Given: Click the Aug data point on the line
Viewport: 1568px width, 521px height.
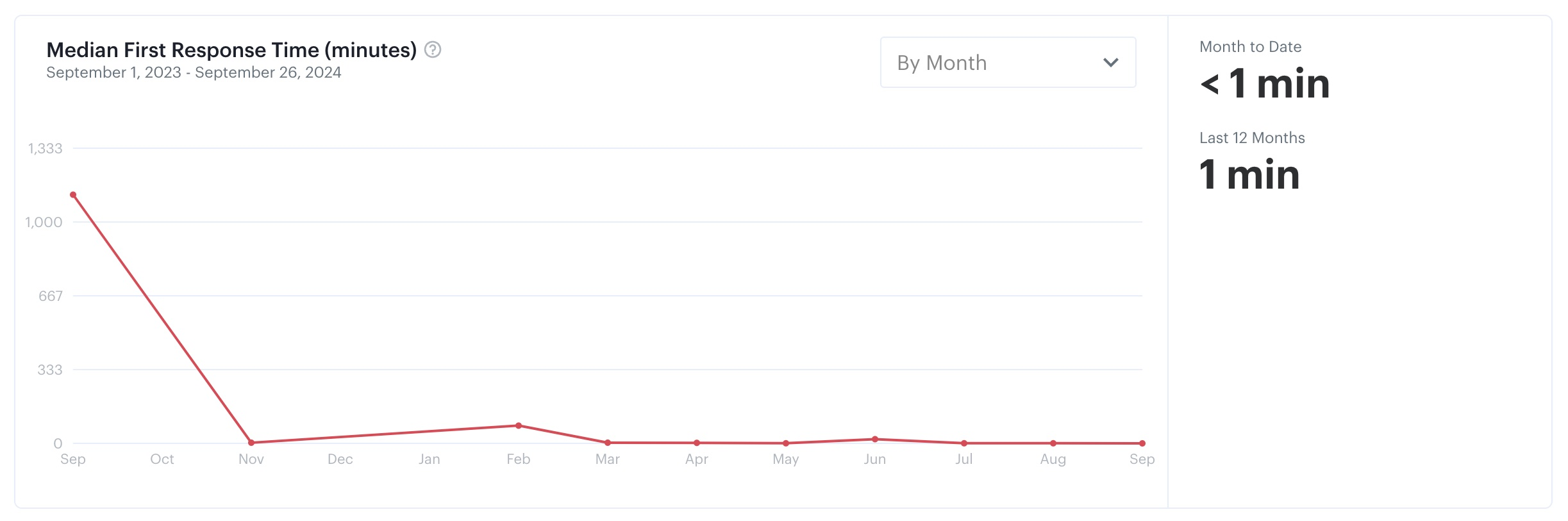Looking at the screenshot, I should (1053, 443).
